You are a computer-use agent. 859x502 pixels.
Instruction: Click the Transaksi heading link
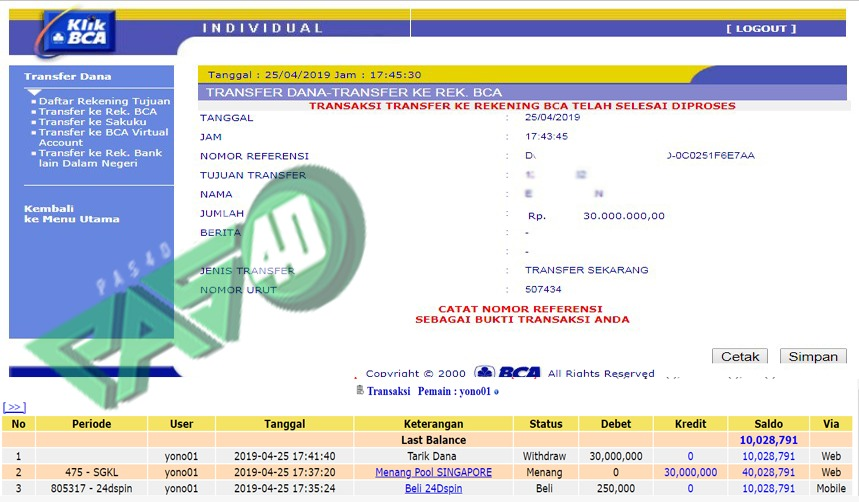click(x=388, y=391)
